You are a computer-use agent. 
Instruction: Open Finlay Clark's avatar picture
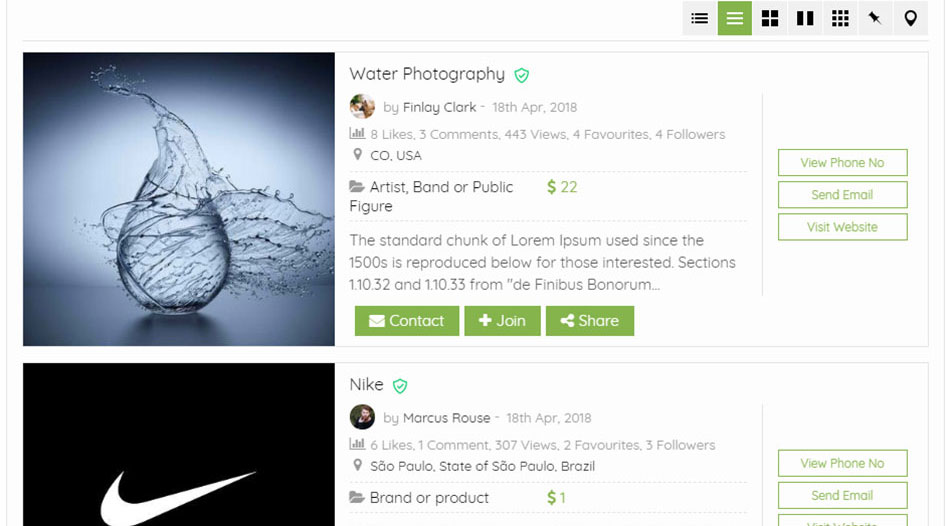pos(362,107)
